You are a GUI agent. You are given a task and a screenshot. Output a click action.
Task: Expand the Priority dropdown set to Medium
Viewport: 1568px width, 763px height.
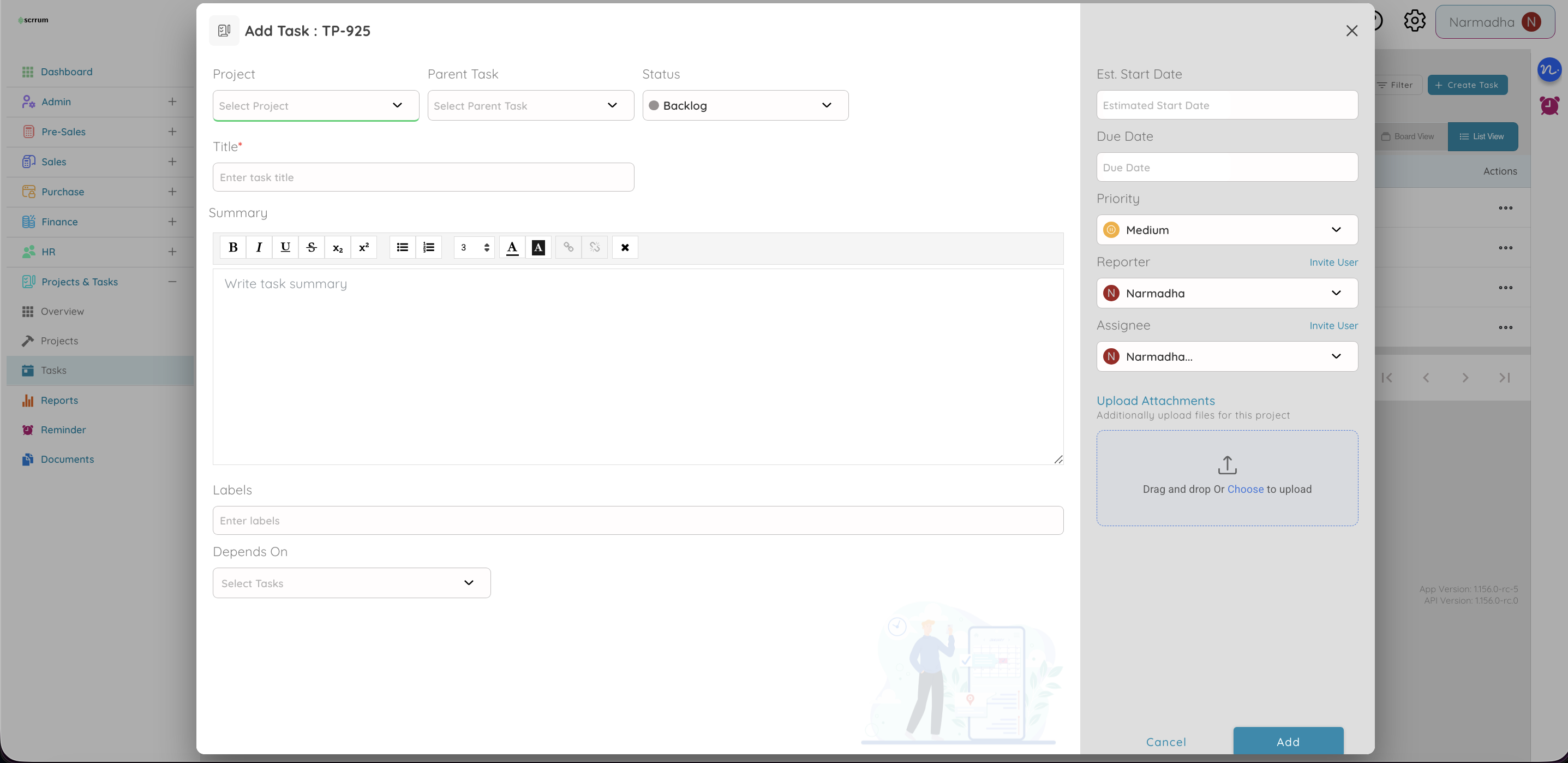1226,230
